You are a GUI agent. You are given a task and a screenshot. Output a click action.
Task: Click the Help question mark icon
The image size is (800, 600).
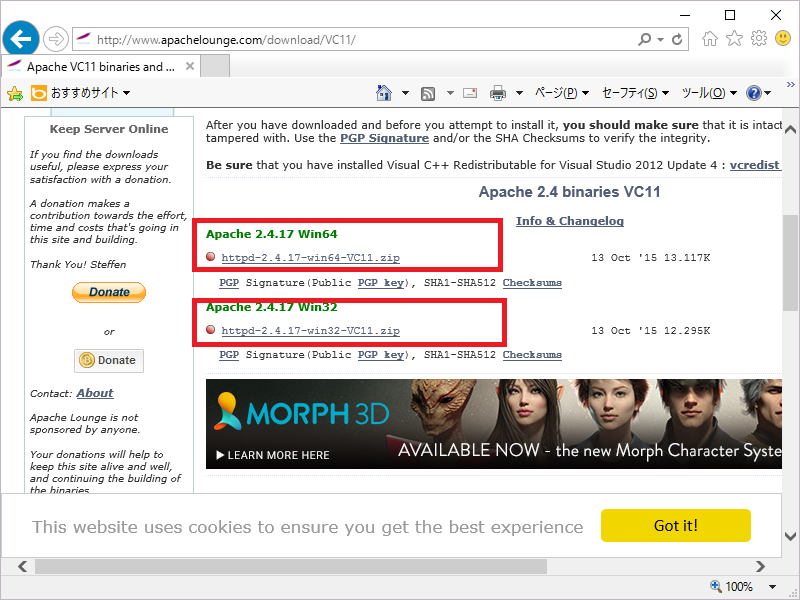754,93
